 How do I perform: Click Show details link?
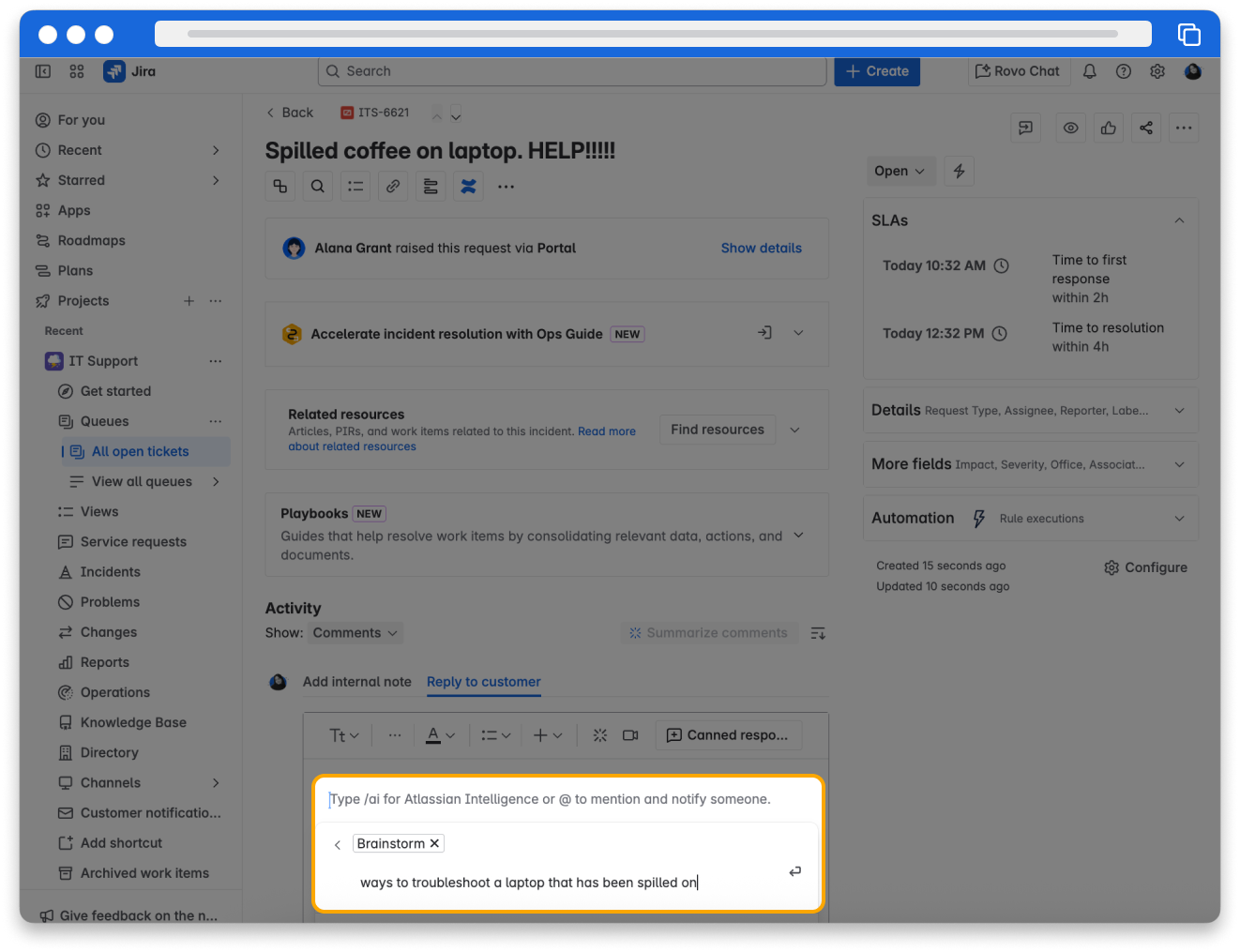(x=762, y=249)
